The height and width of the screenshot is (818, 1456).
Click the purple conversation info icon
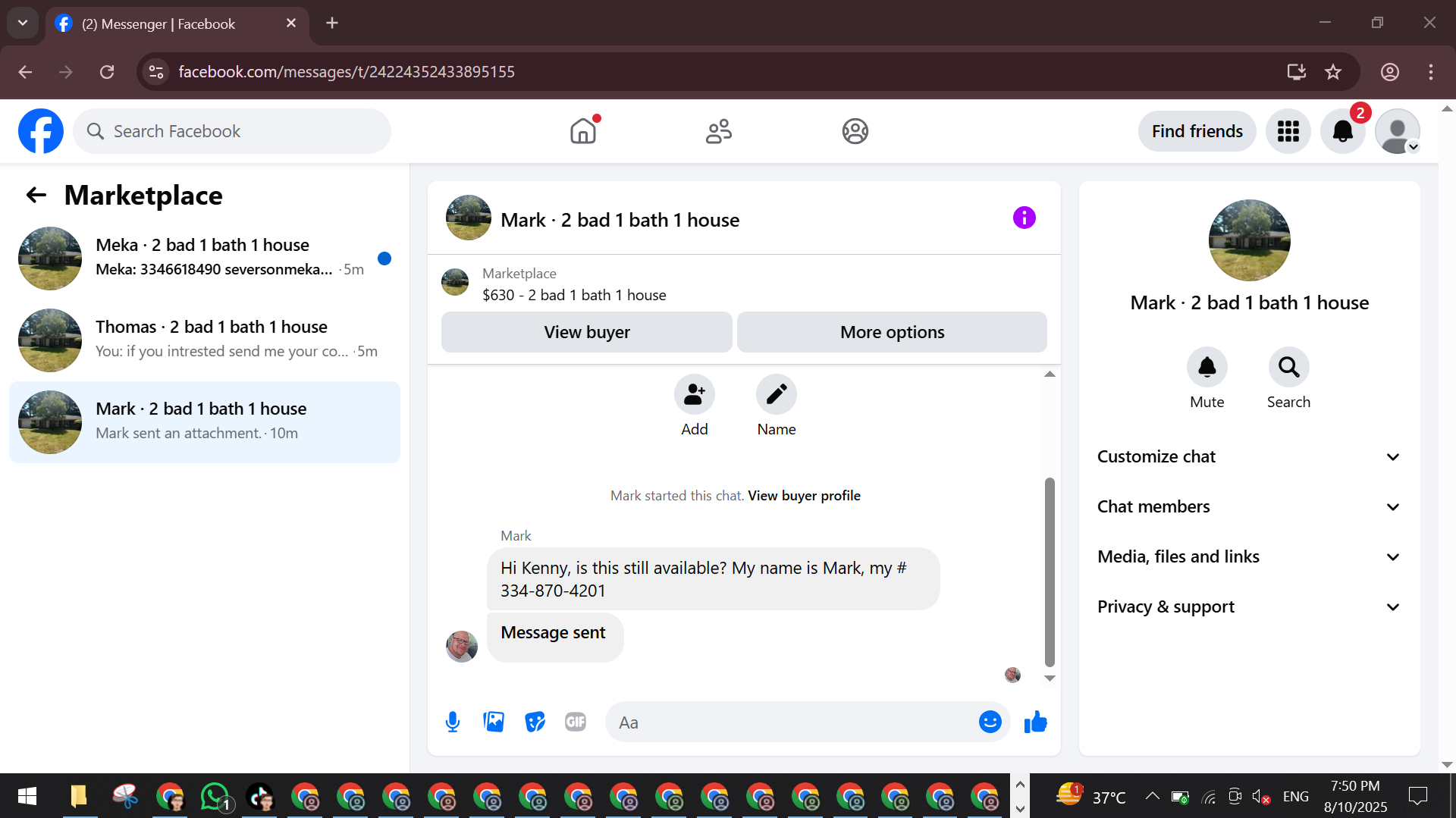[1024, 218]
